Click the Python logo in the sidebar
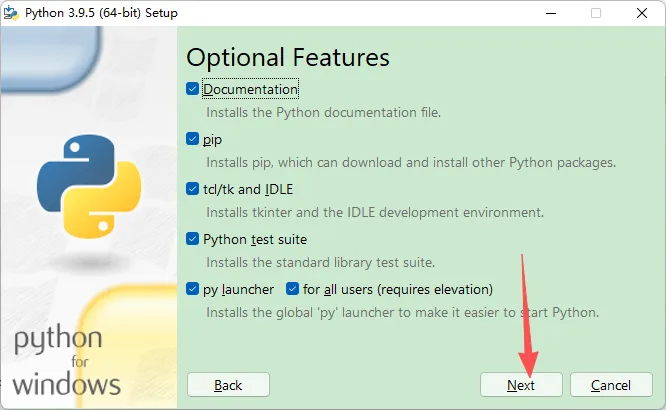 click(x=89, y=186)
